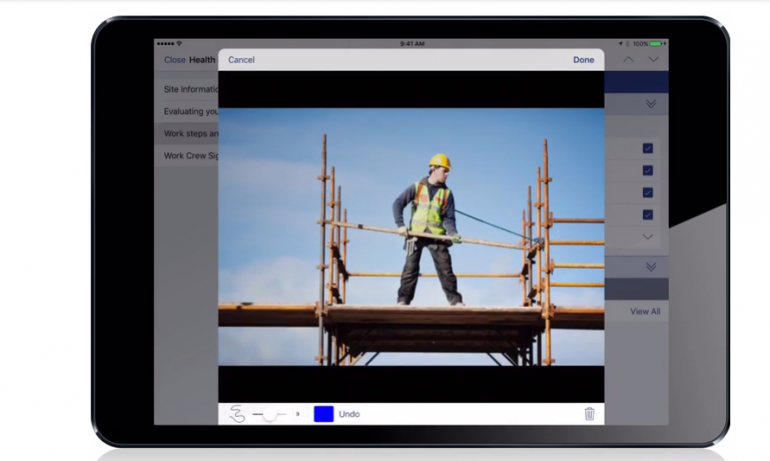
Task: Expand the lower double-chevron section
Action: 650,267
